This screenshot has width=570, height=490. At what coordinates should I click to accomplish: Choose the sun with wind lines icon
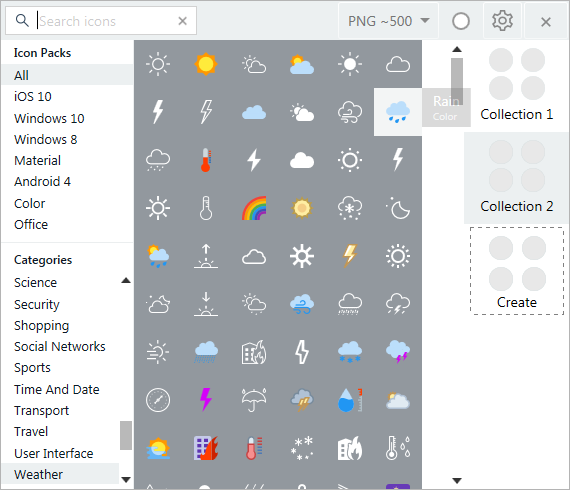tap(158, 352)
